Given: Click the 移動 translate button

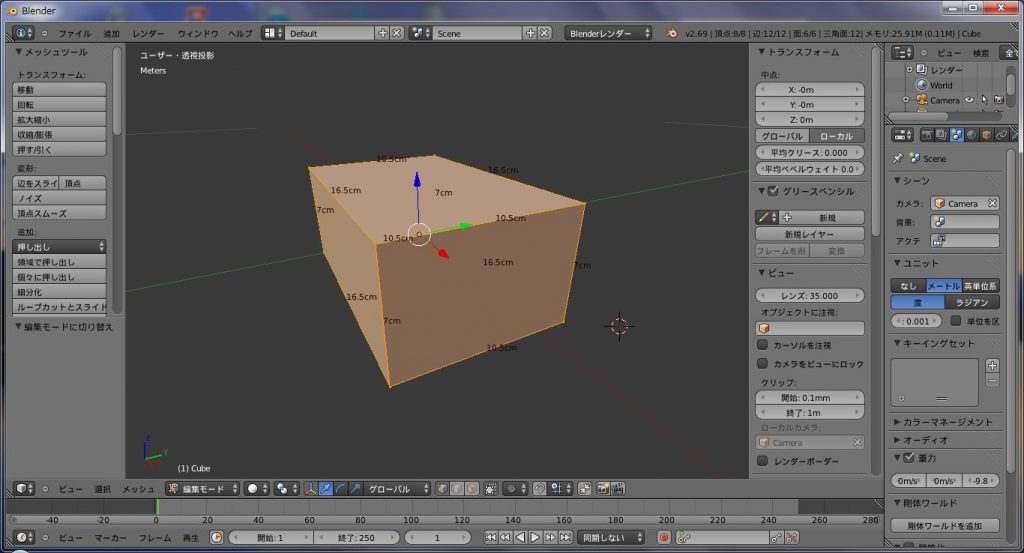Looking at the screenshot, I should click(59, 89).
